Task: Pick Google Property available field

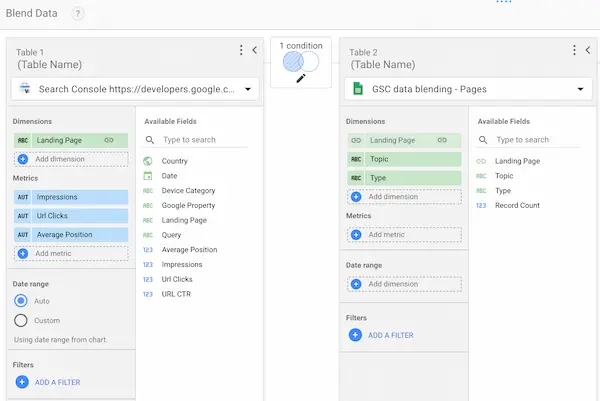Action: point(188,205)
